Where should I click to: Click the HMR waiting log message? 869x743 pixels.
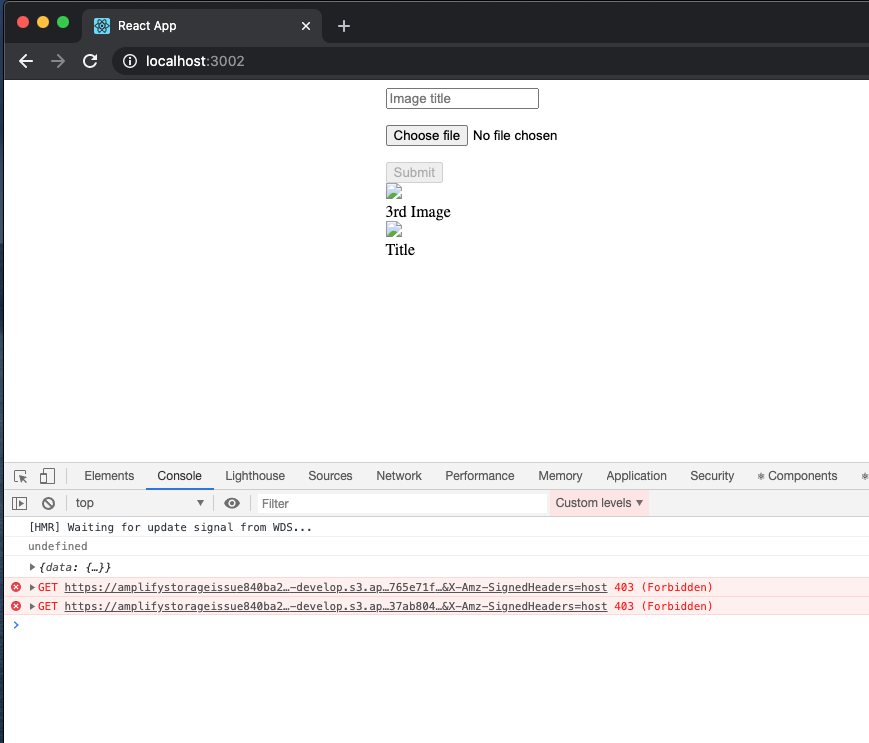click(x=171, y=527)
